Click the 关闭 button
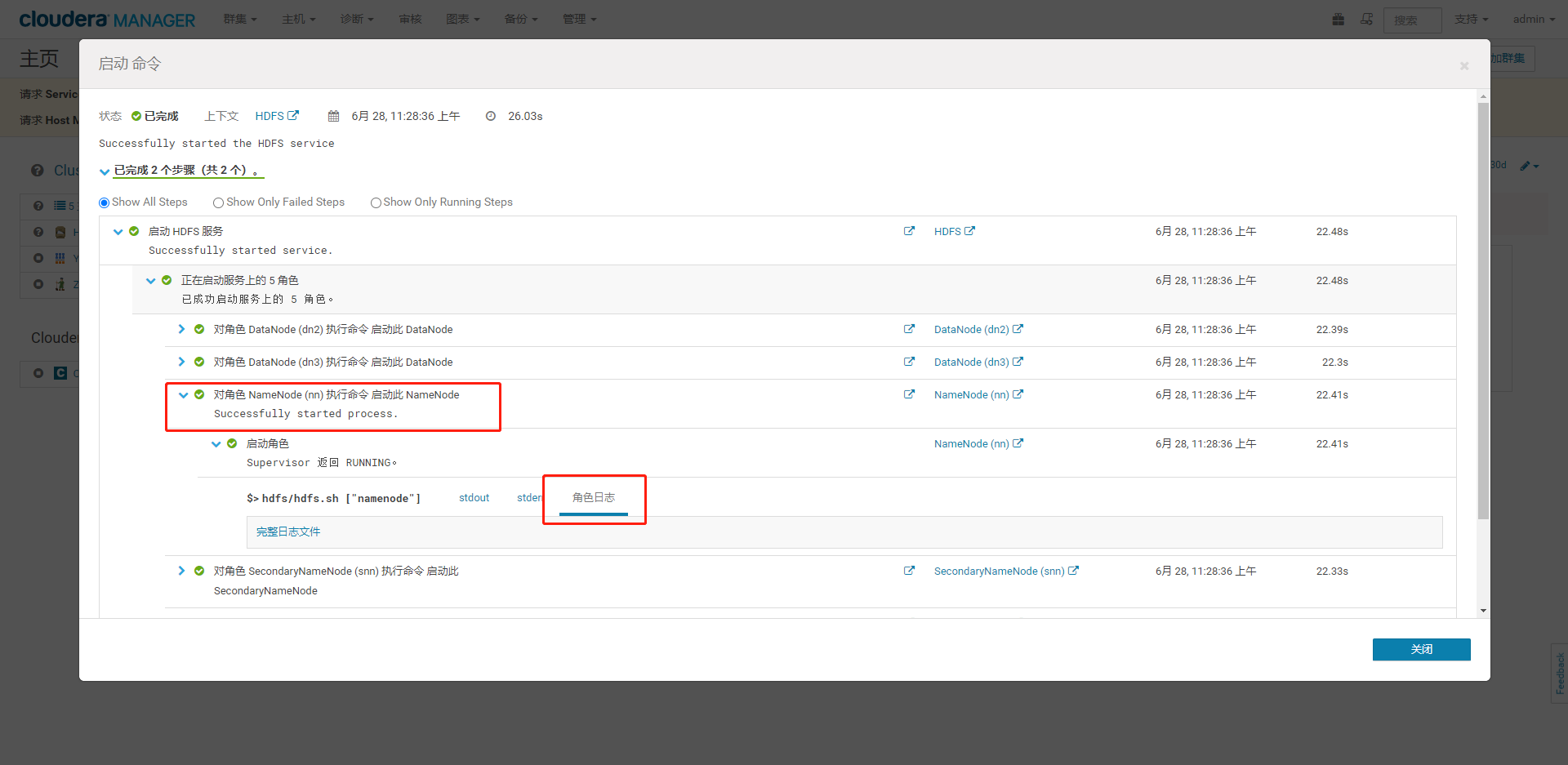 coord(1421,649)
